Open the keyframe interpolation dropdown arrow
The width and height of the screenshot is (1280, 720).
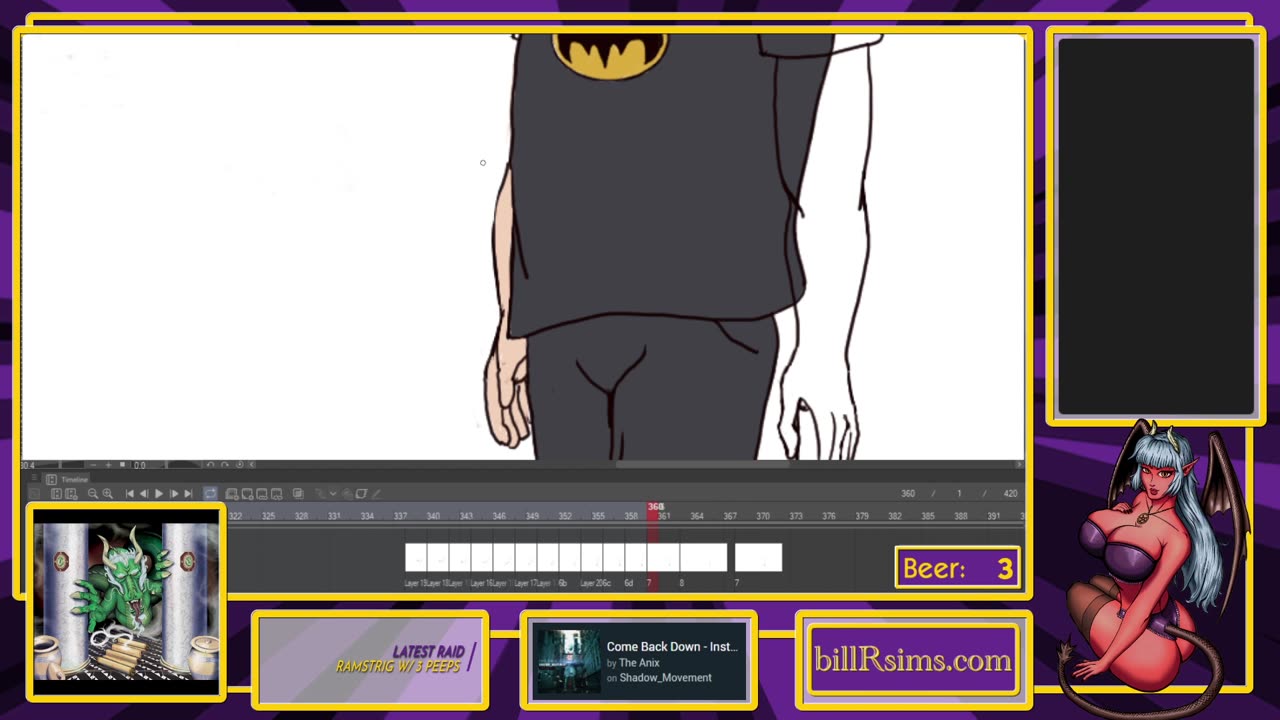[333, 493]
